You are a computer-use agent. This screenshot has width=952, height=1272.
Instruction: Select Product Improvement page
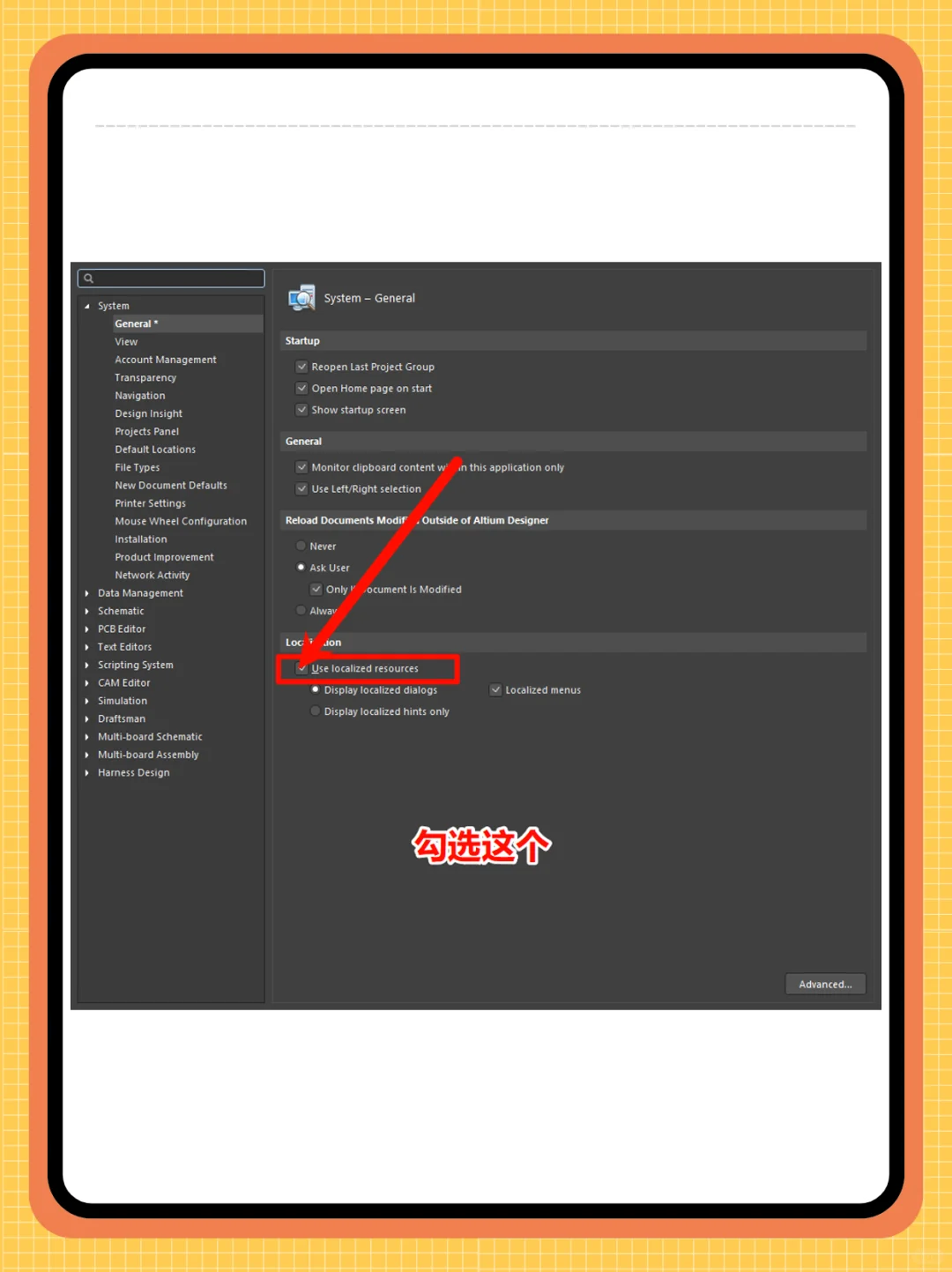[x=165, y=557]
